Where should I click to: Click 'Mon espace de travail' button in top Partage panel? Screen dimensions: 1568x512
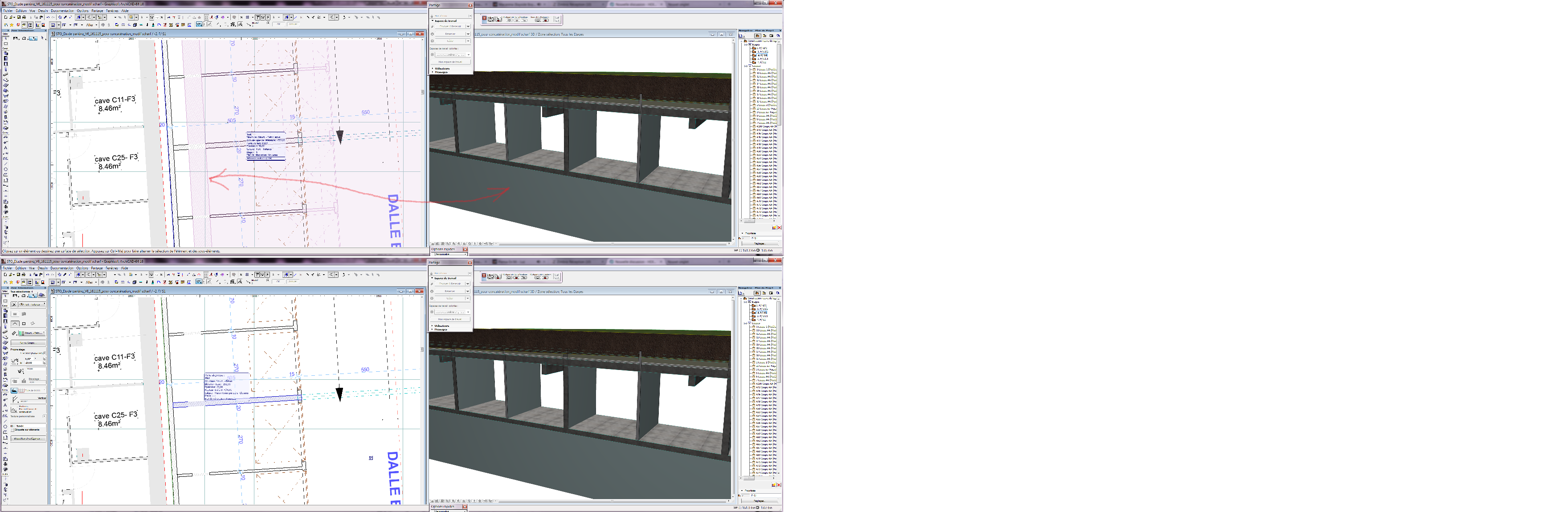click(x=451, y=62)
